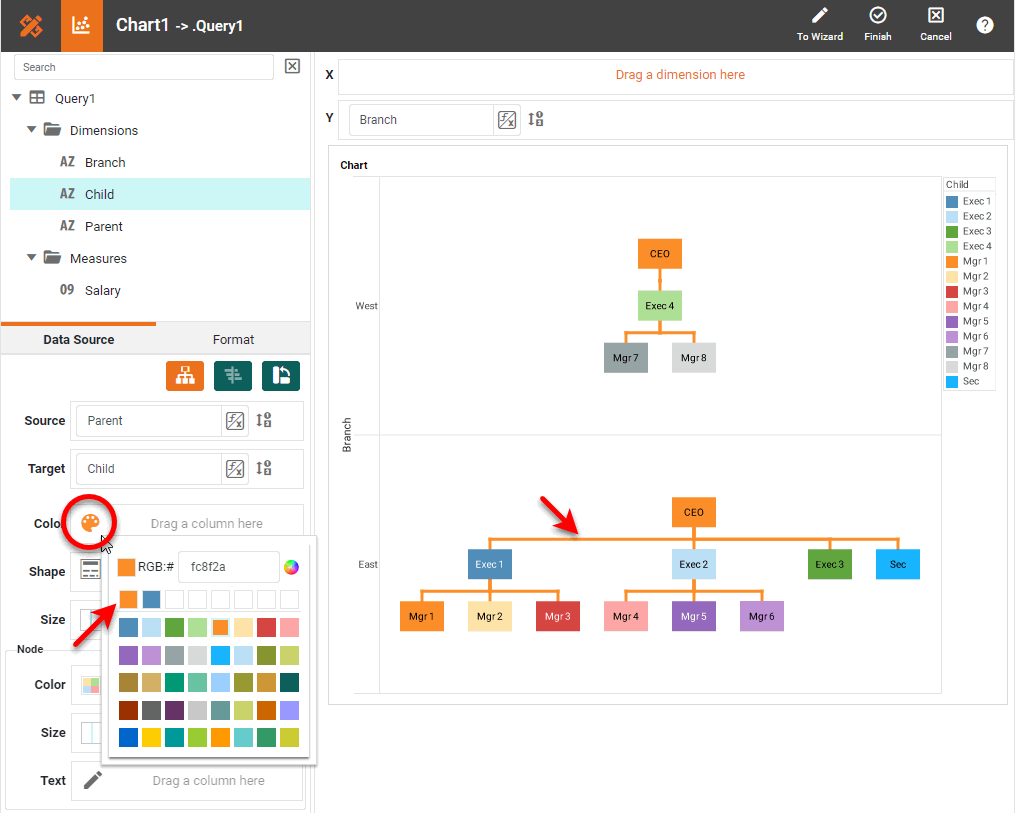
Task: Select the orange tree chart layout button
Action: tap(185, 375)
